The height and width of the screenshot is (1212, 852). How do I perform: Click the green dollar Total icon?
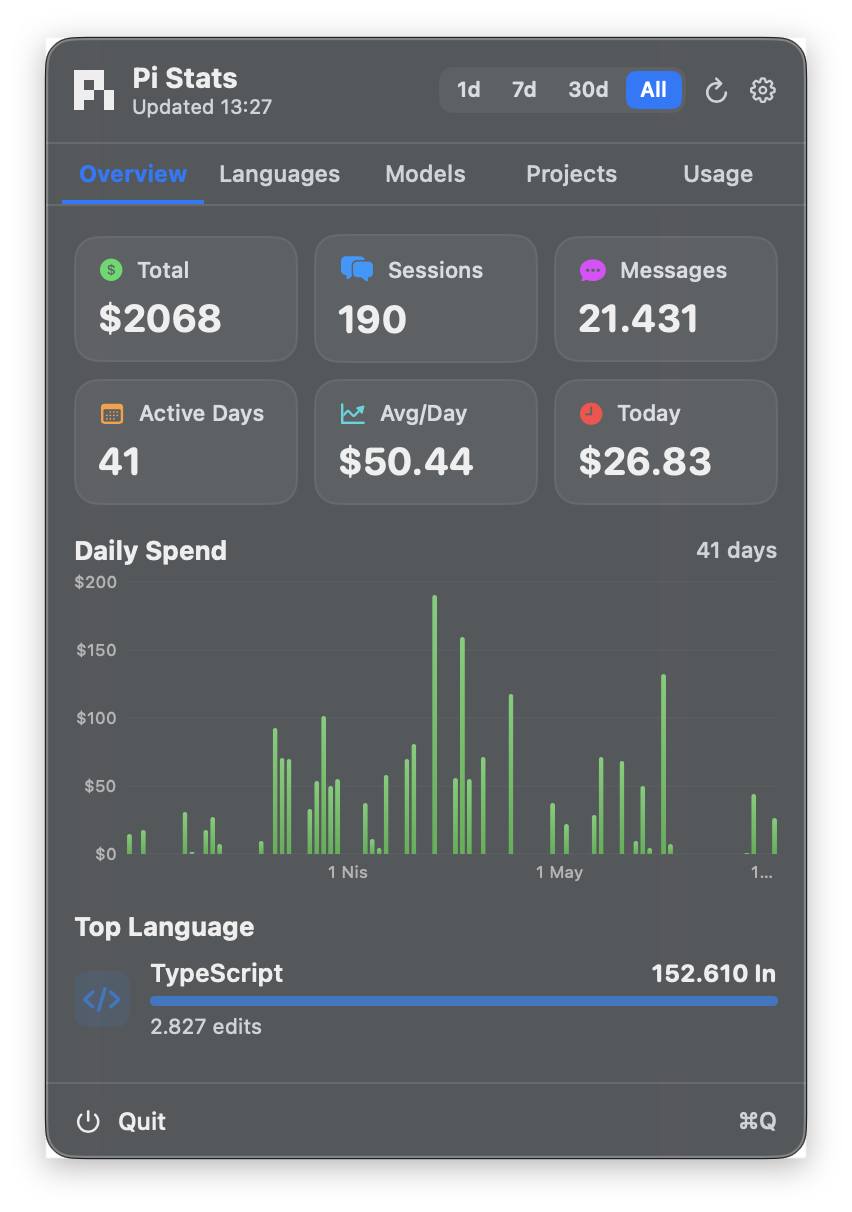(112, 270)
